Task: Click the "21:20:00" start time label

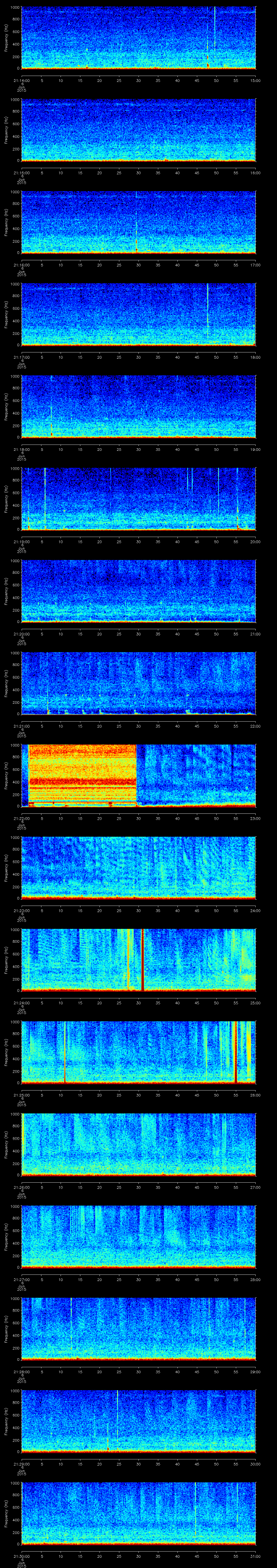Action: coord(21,634)
